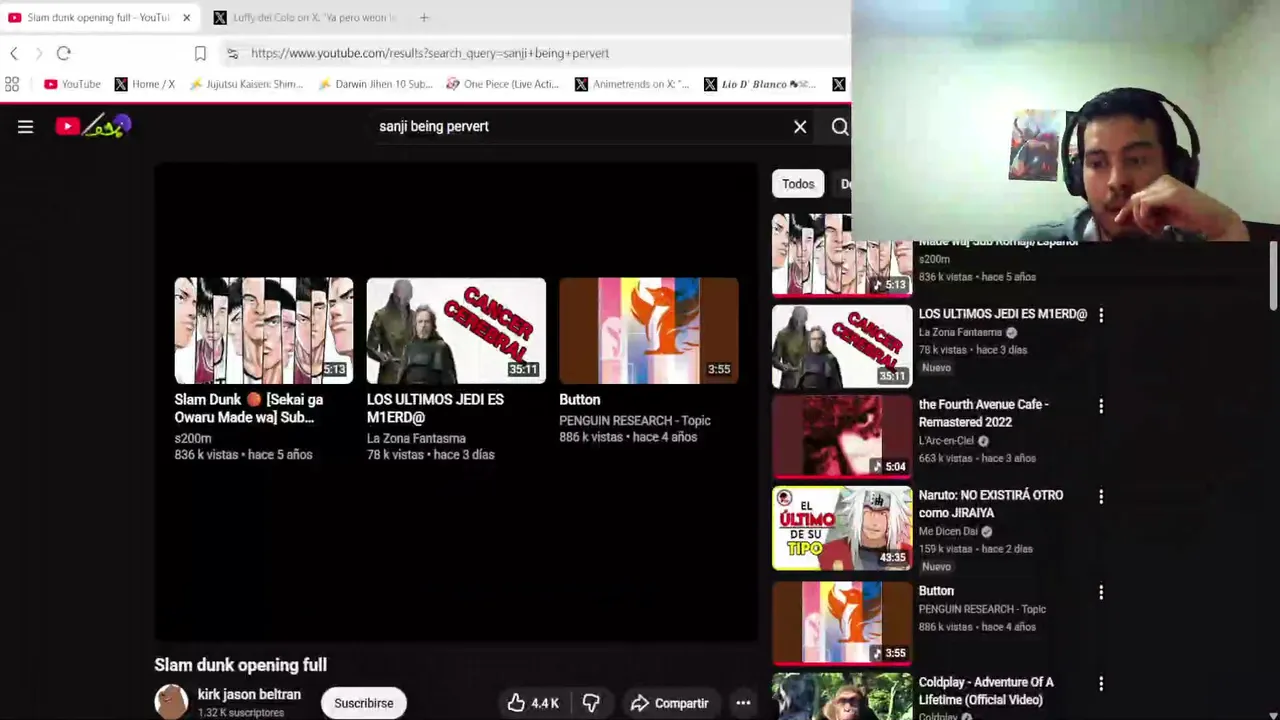Select the Todos filter chip
This screenshot has height=720, width=1280.
pos(798,184)
